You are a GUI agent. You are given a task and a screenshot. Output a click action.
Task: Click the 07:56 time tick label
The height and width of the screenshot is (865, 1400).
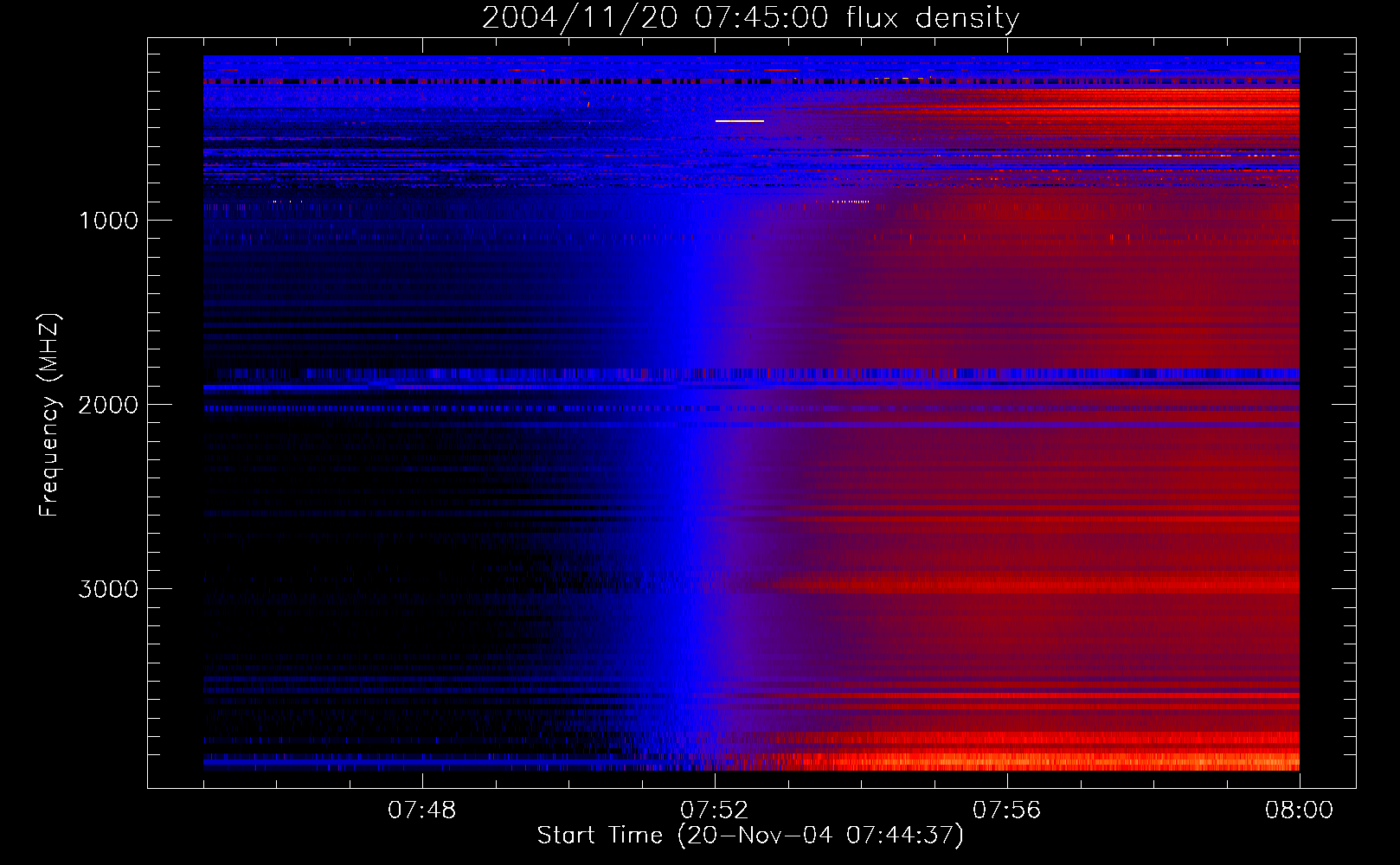(x=1007, y=811)
